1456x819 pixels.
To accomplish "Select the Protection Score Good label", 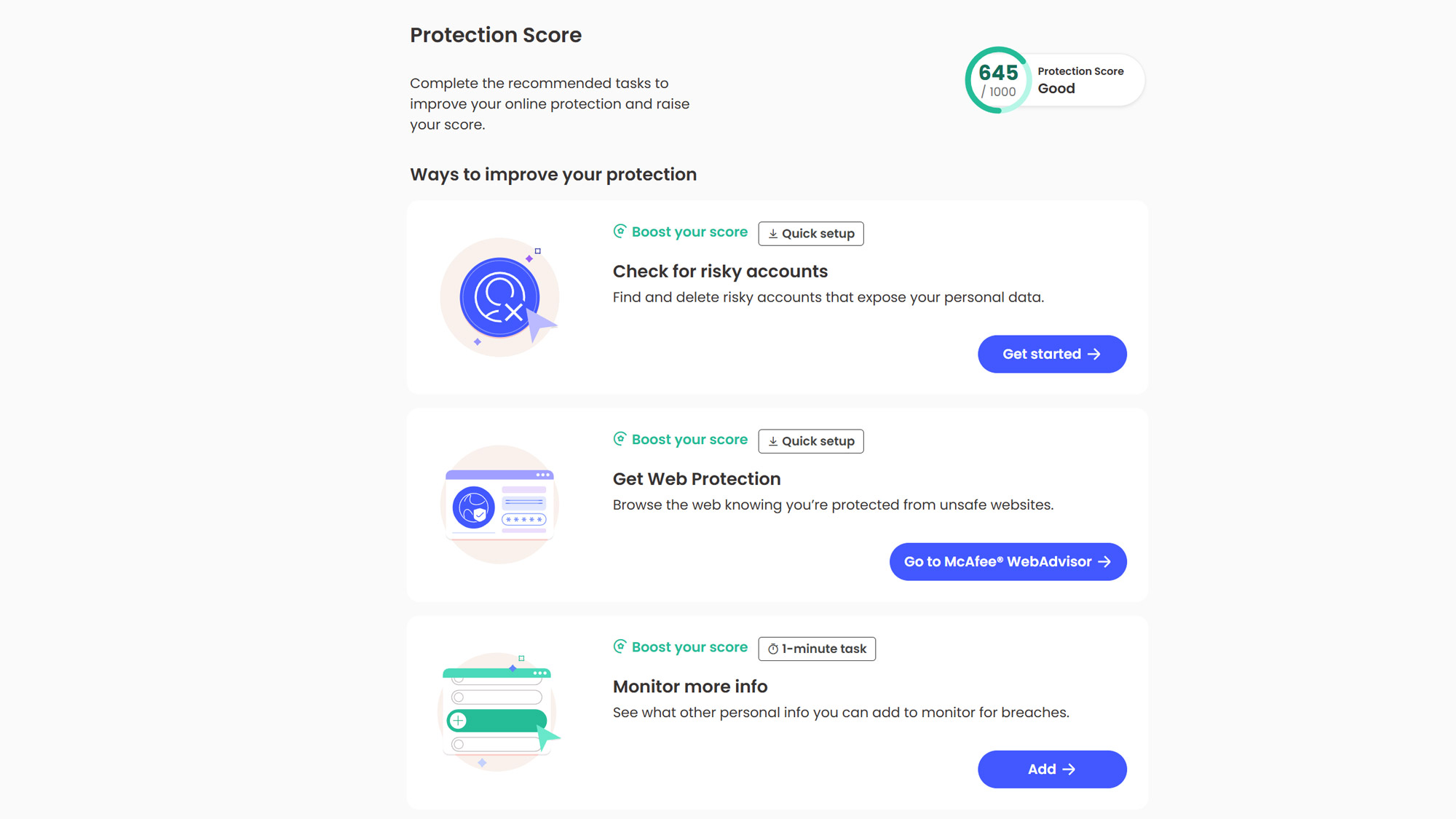I will tap(1080, 80).
